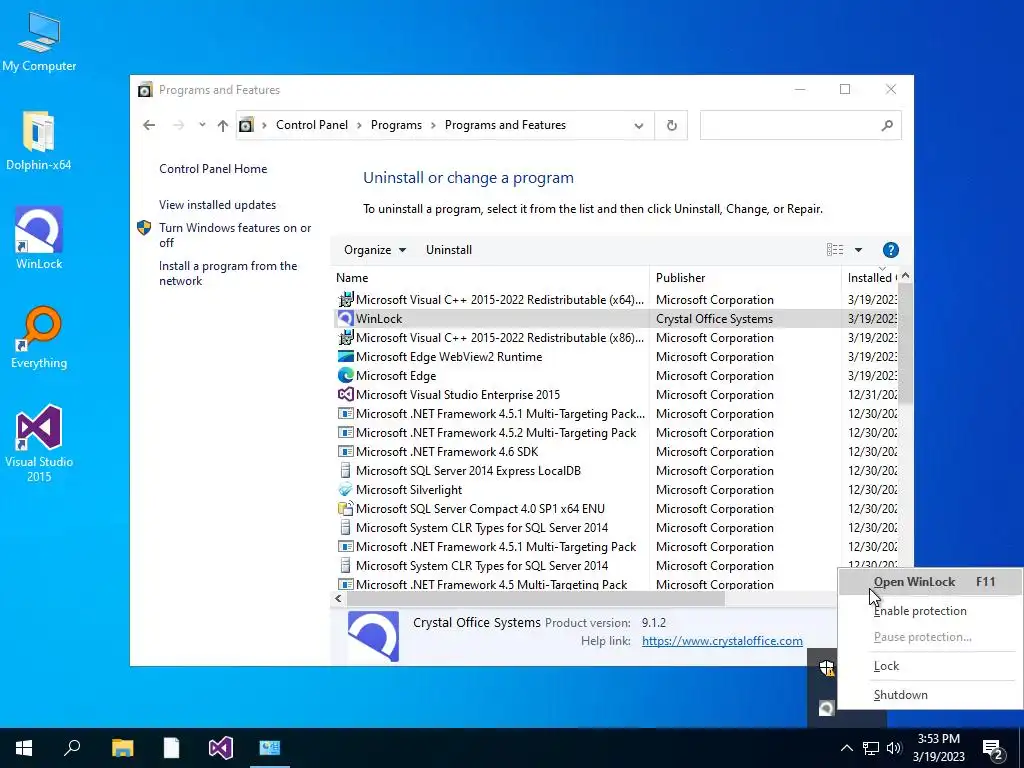
Task: Open File Explorer from taskbar
Action: tap(122, 748)
